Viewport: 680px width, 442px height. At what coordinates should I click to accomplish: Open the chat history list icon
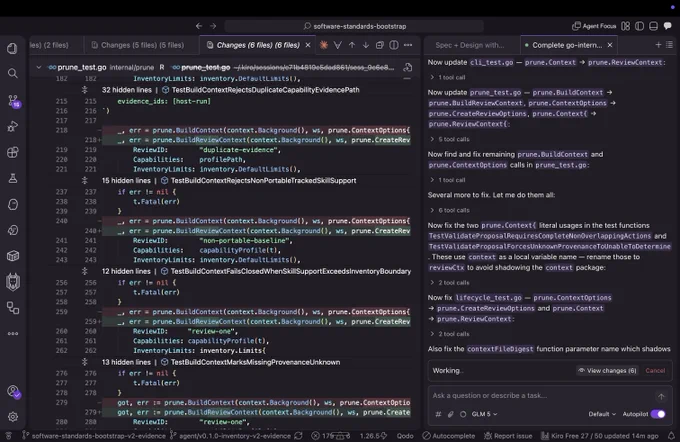click(669, 45)
